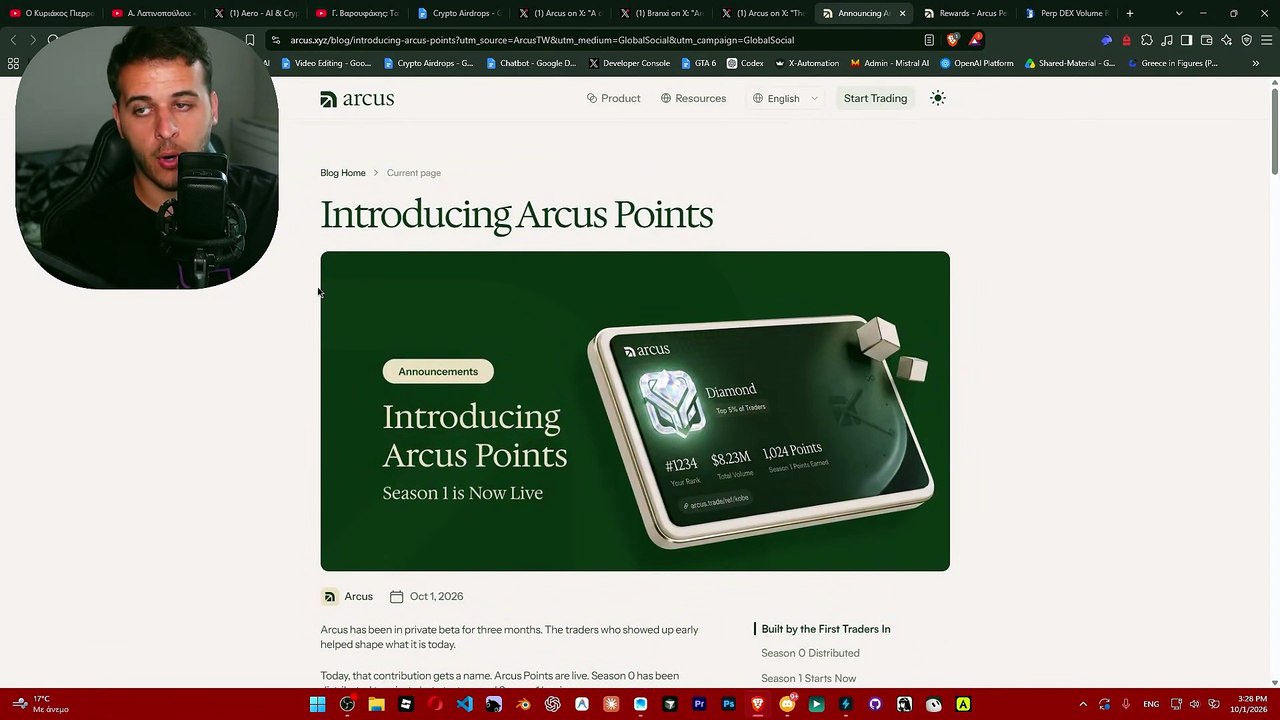Expand the system tray hidden icons chevron

(x=1083, y=704)
